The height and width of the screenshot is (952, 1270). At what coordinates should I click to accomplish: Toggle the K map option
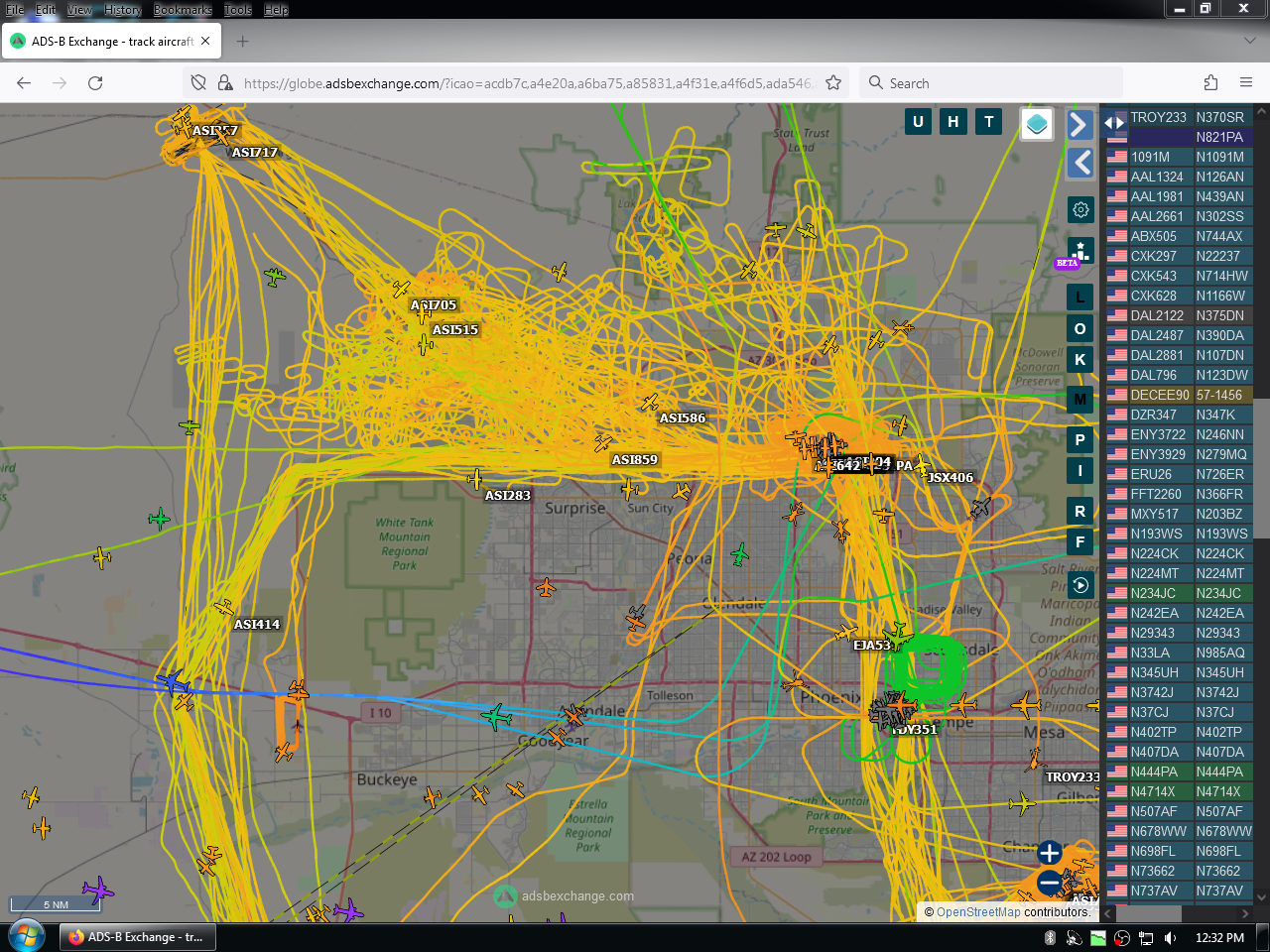tap(1080, 359)
